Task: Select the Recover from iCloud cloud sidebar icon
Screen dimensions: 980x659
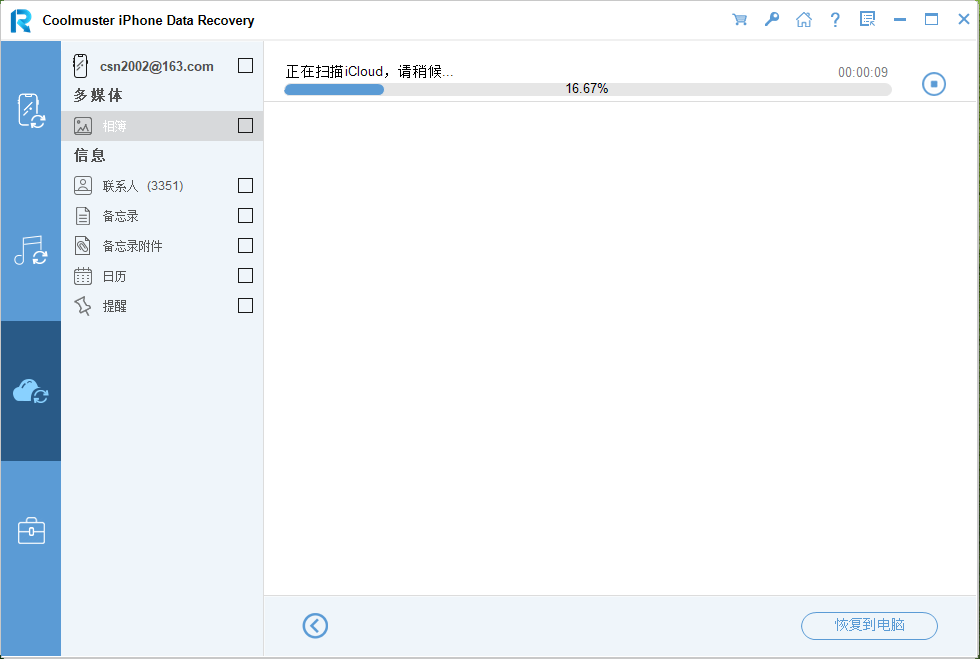Action: click(31, 391)
